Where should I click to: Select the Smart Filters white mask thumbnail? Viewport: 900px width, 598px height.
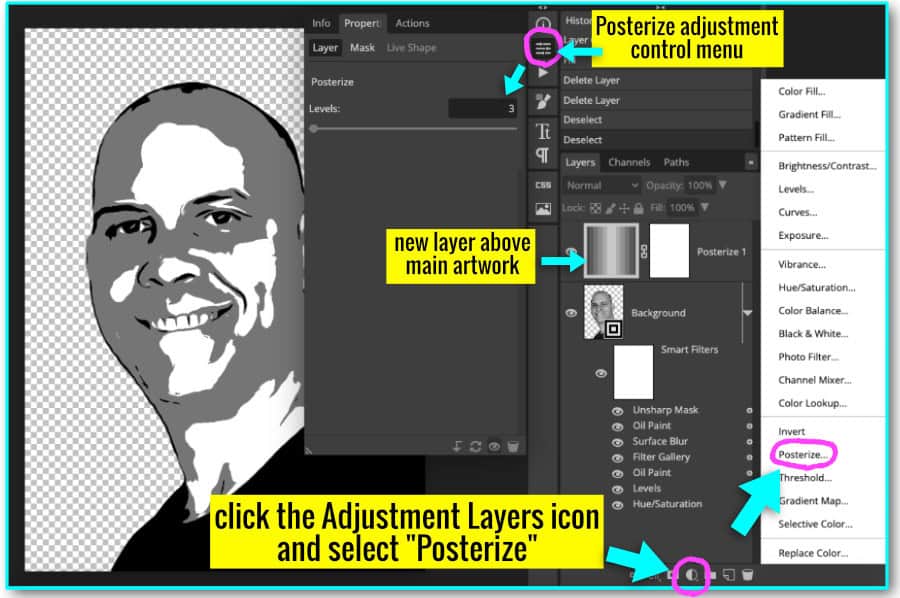click(x=633, y=372)
